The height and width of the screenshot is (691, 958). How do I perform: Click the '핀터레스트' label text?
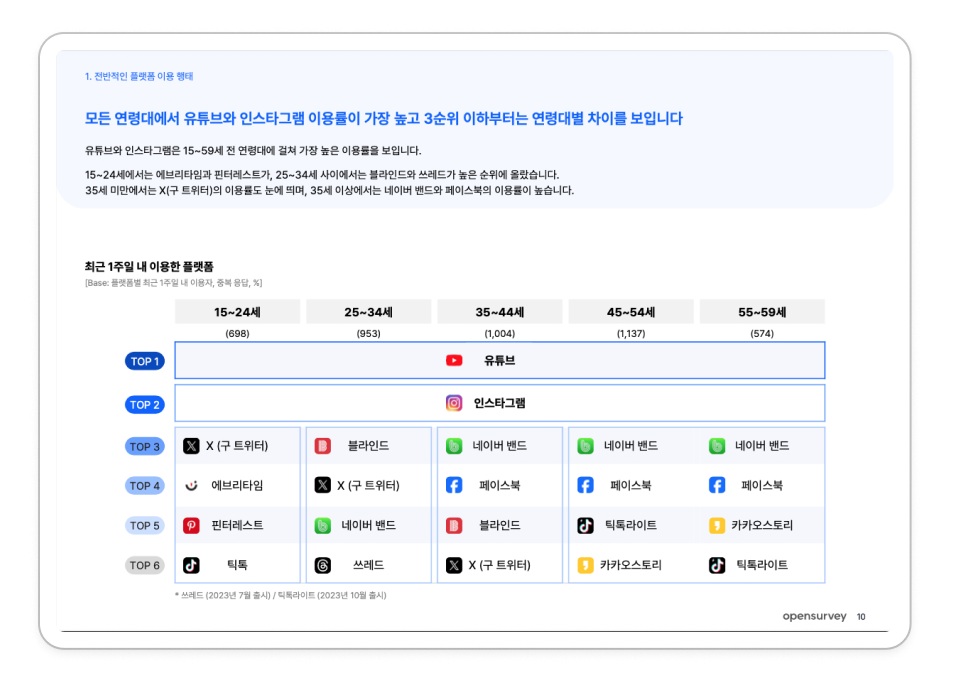click(237, 525)
